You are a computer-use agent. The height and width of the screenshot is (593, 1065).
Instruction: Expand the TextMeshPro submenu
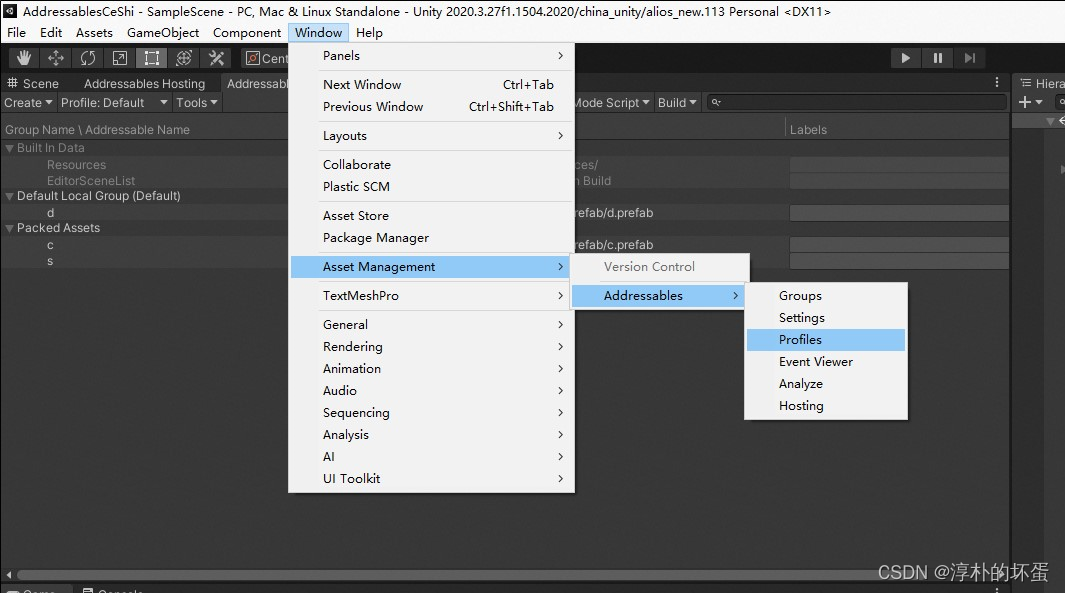432,295
